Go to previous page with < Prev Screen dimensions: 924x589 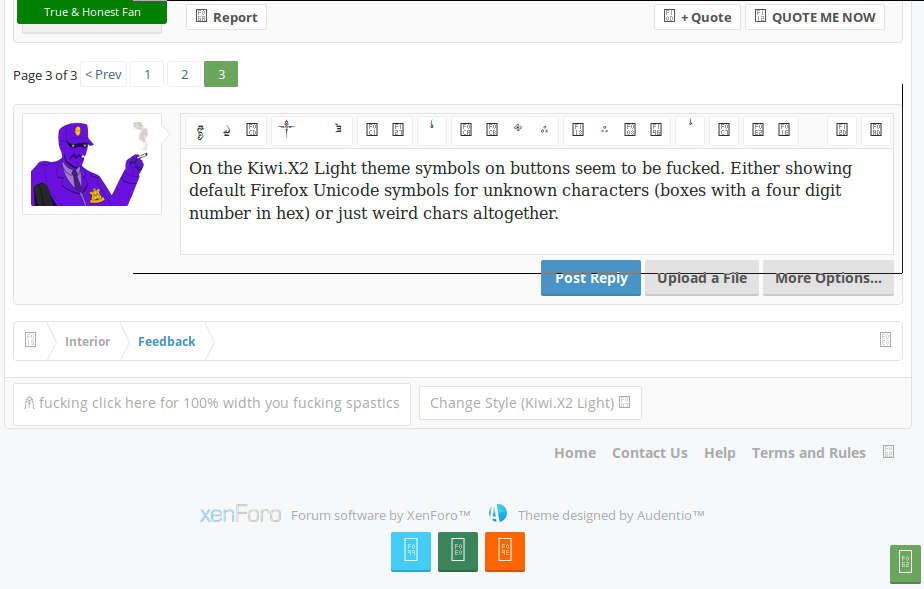[103, 74]
